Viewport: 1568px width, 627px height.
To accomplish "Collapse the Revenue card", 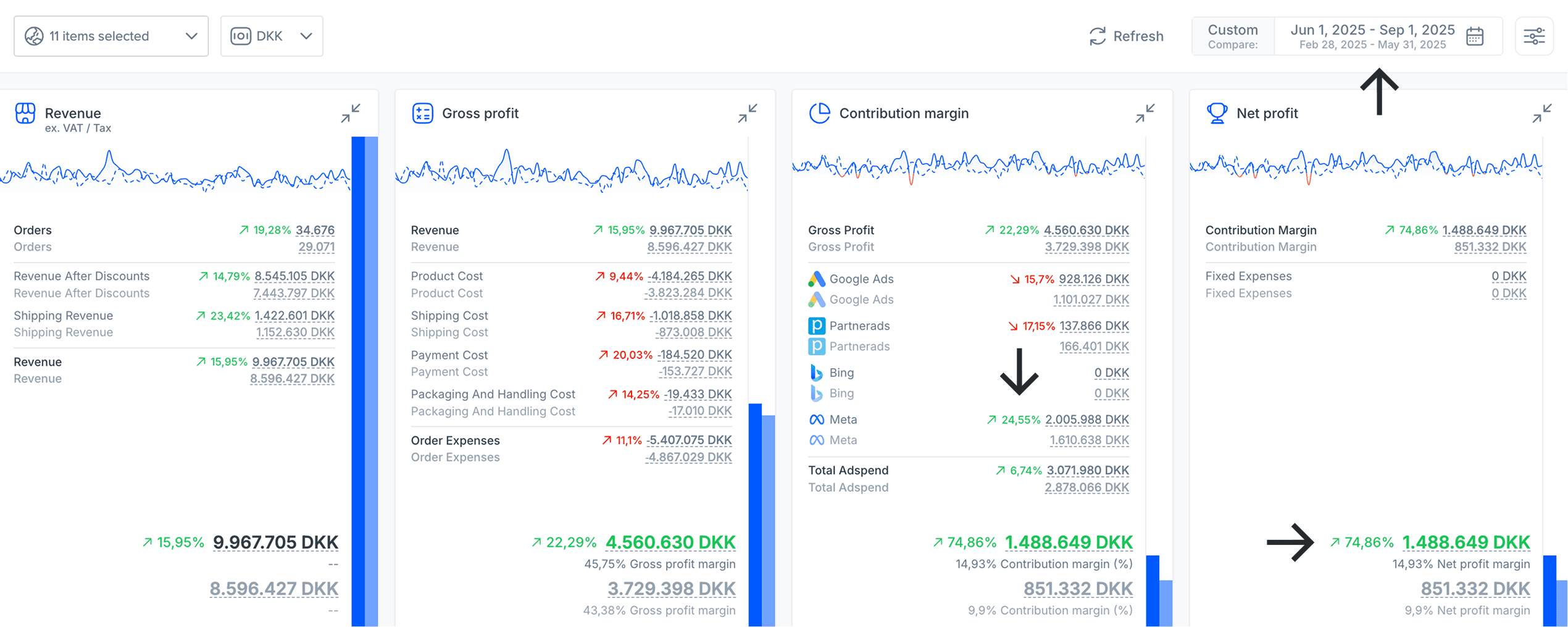I will tap(351, 114).
